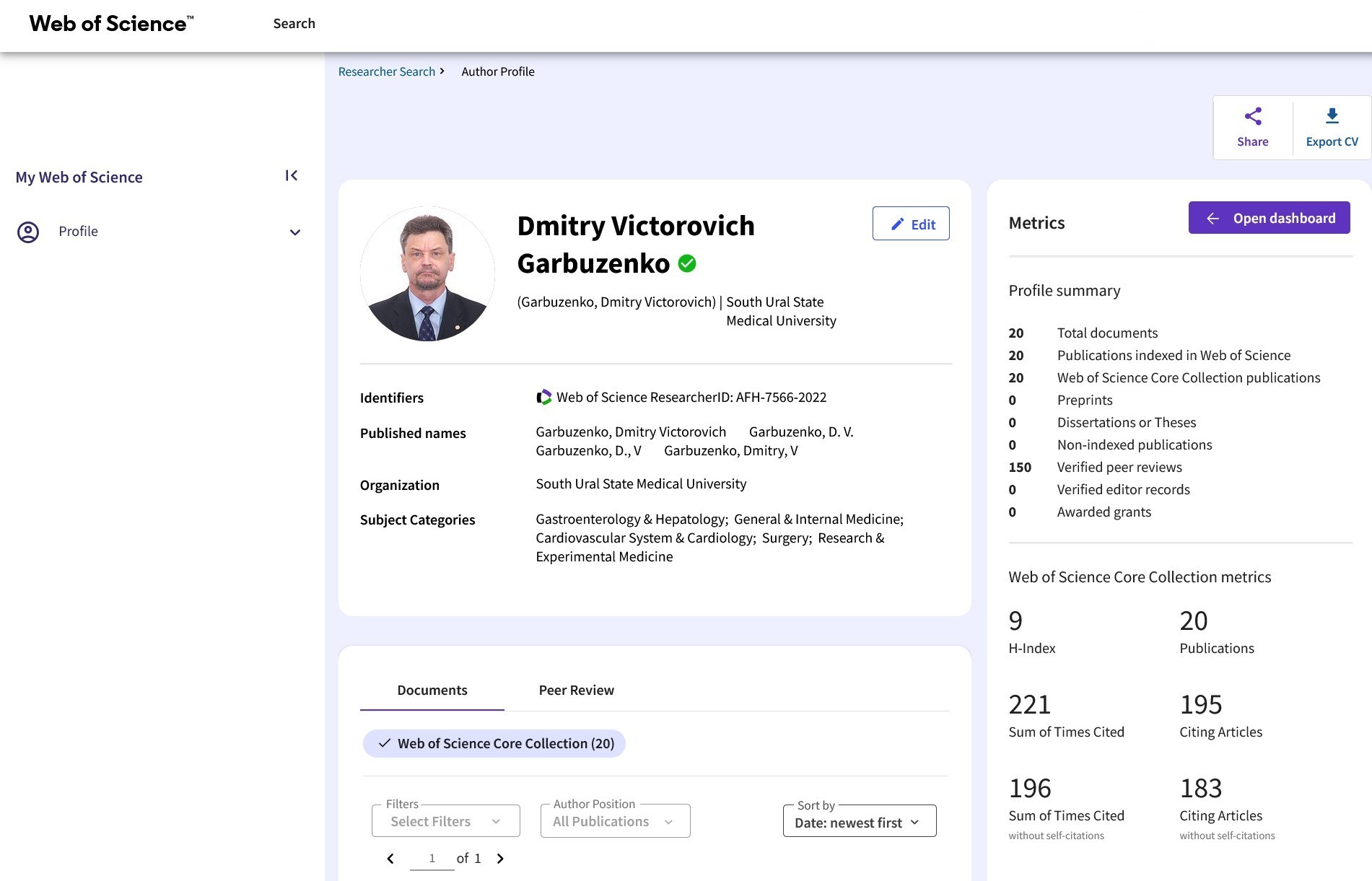Click the published name Garbuzenko, Dmitry, V
This screenshot has width=1372, height=881.
tap(731, 451)
